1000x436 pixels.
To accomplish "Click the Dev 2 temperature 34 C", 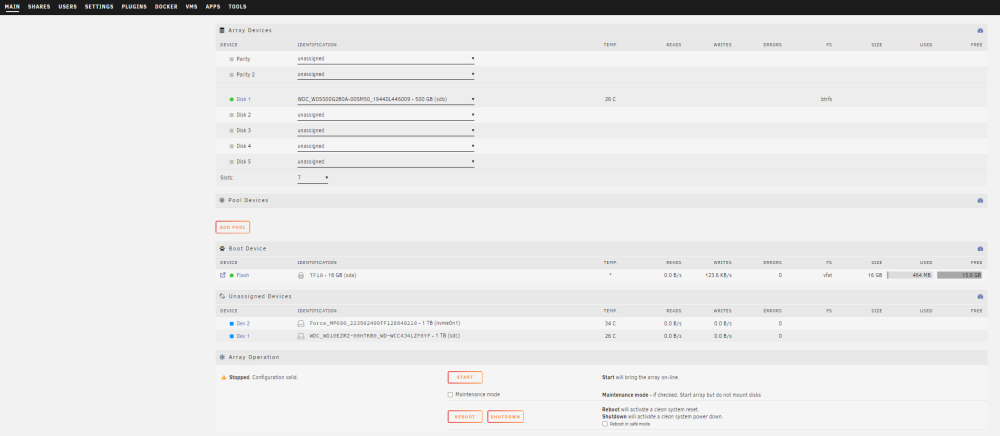I will coord(610,324).
